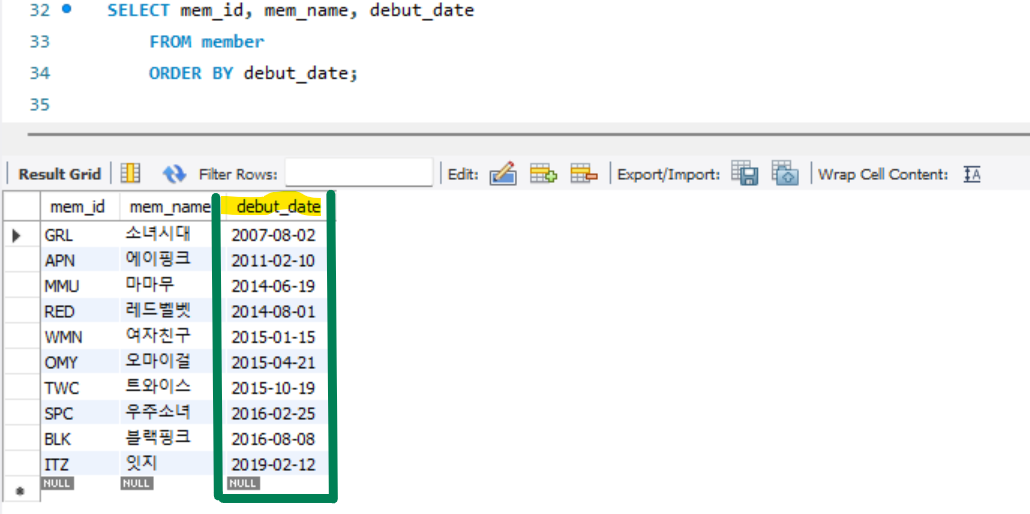
Task: Select the 2014-06-19 date cell
Action: coord(274,286)
